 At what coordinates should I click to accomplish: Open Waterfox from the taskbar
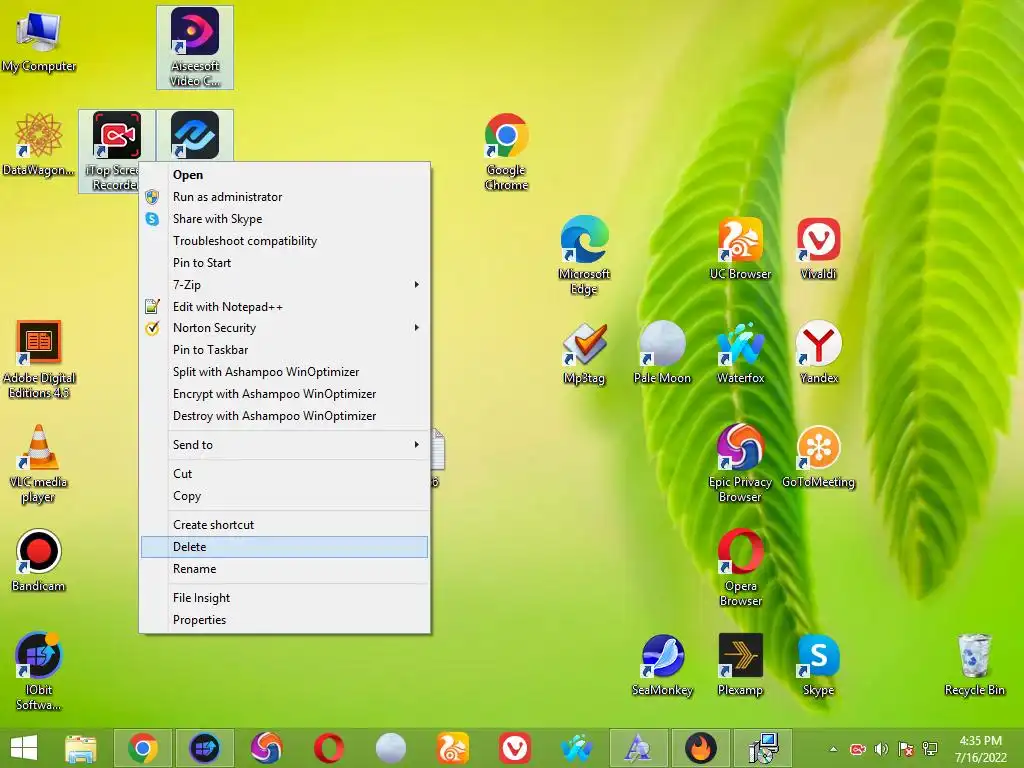(x=577, y=748)
